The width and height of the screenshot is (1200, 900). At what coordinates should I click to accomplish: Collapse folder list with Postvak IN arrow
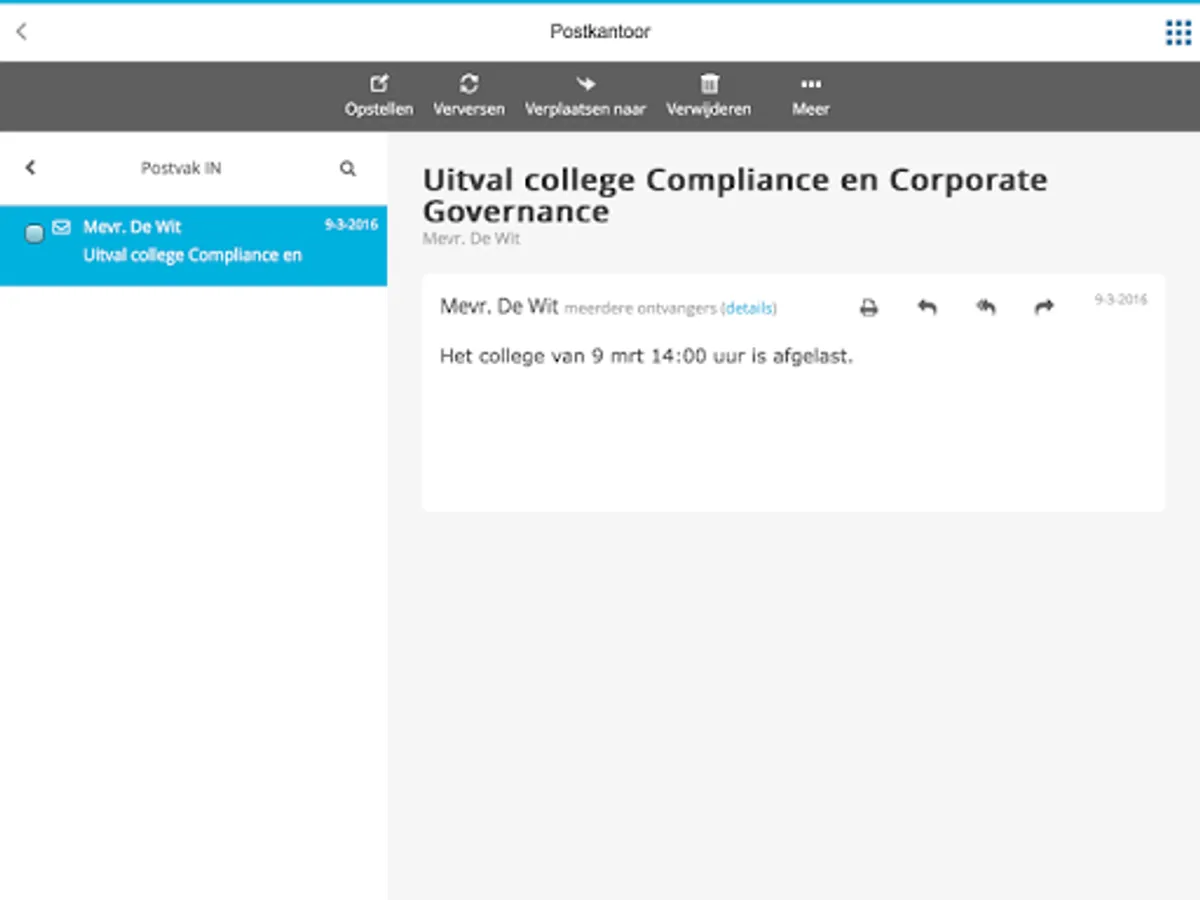[x=30, y=168]
